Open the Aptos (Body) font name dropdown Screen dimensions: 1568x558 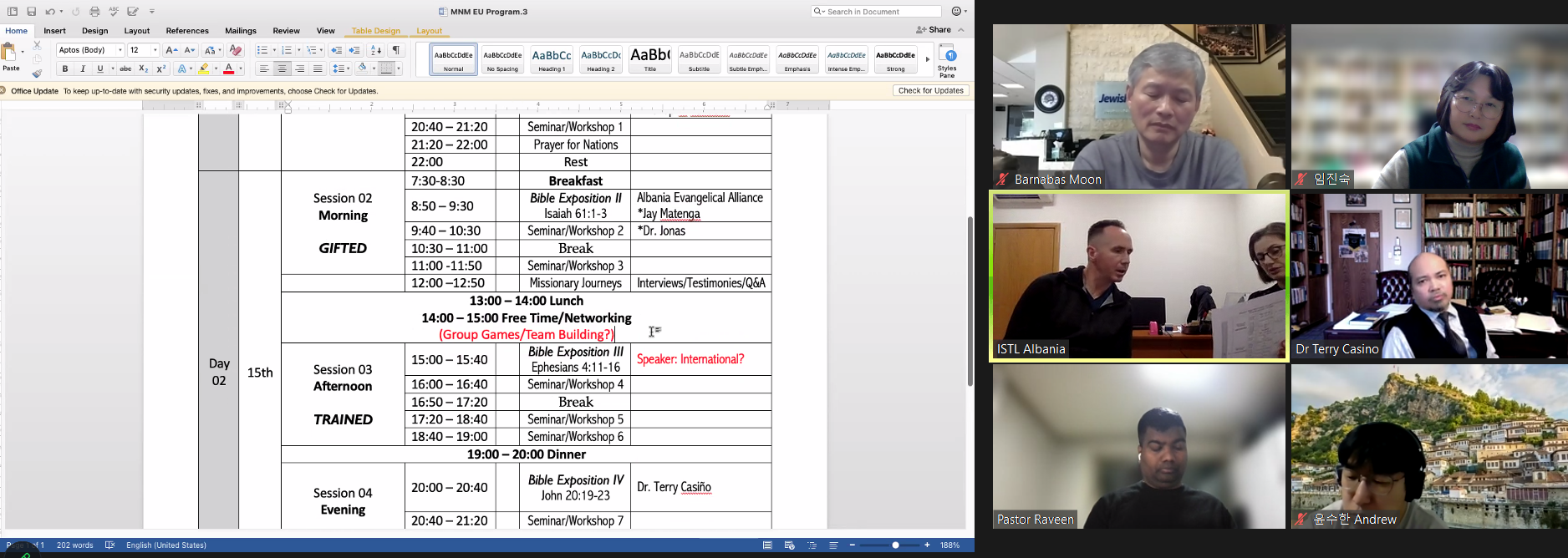tap(120, 50)
